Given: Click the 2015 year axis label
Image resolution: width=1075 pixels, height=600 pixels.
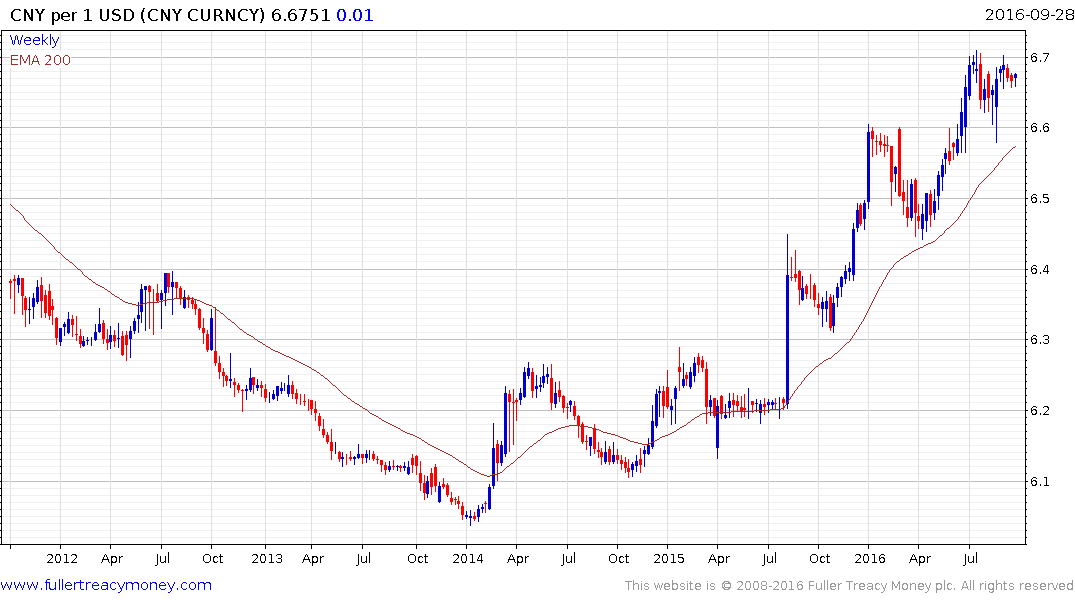Looking at the screenshot, I should [x=668, y=558].
